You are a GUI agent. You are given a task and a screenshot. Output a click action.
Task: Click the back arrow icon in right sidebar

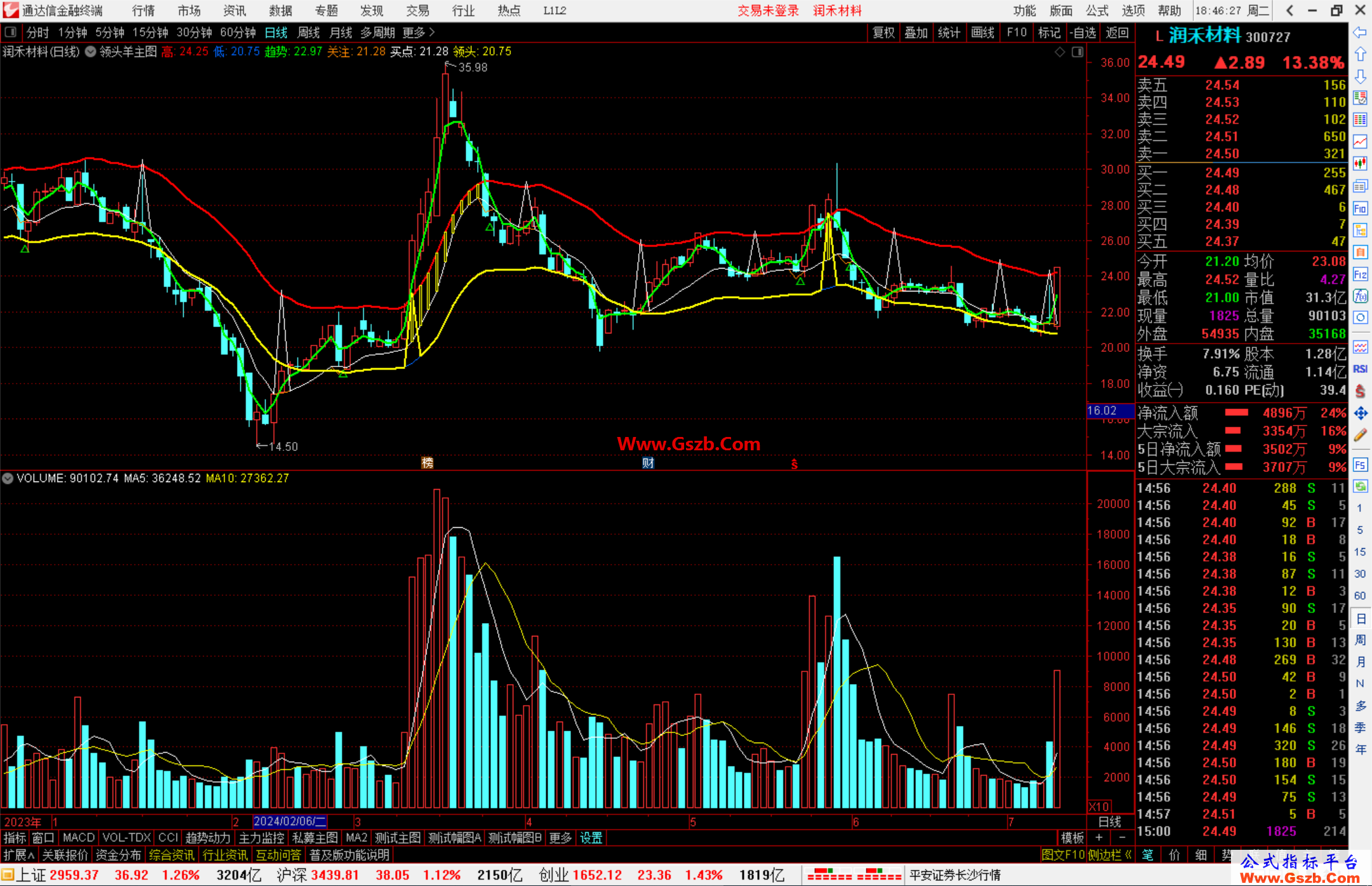coord(1360,32)
